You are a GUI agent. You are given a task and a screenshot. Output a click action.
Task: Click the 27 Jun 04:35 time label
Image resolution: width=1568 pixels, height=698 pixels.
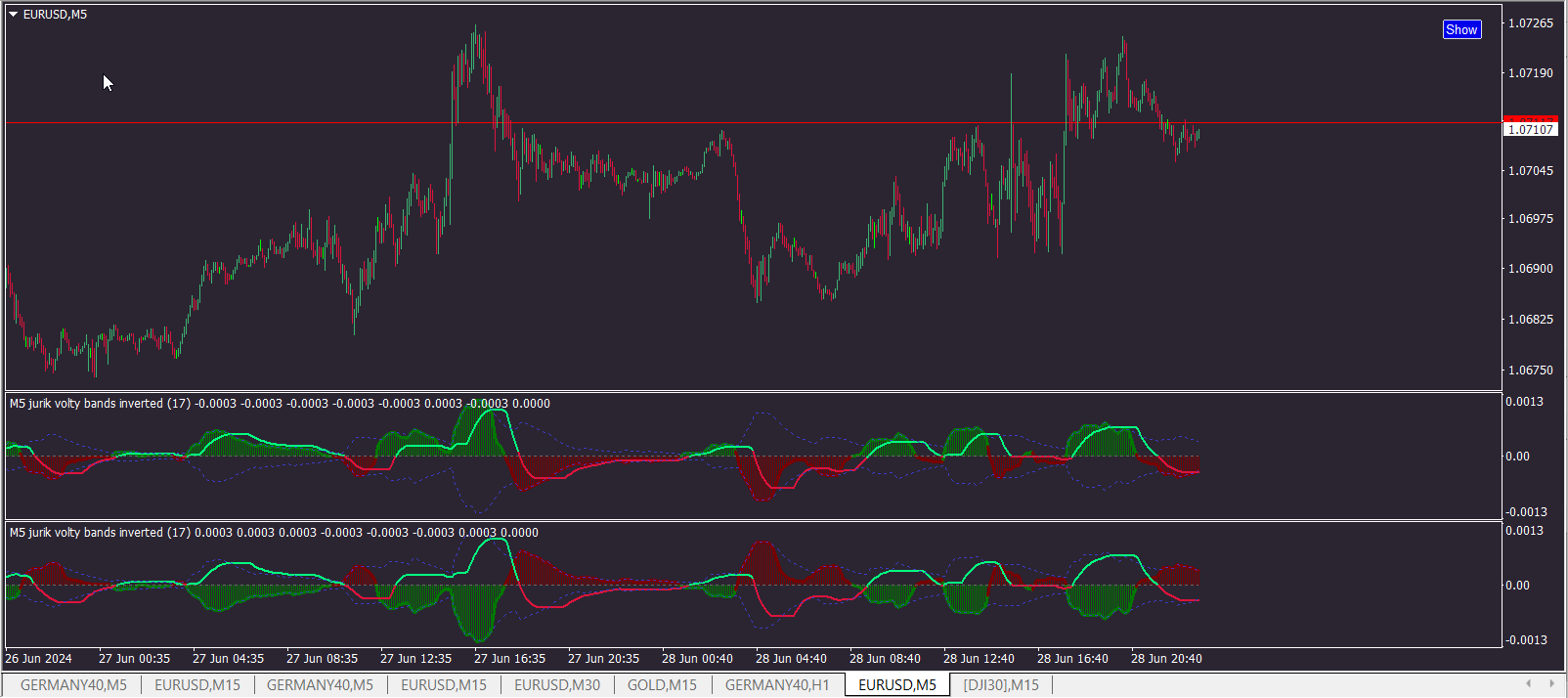tap(228, 658)
